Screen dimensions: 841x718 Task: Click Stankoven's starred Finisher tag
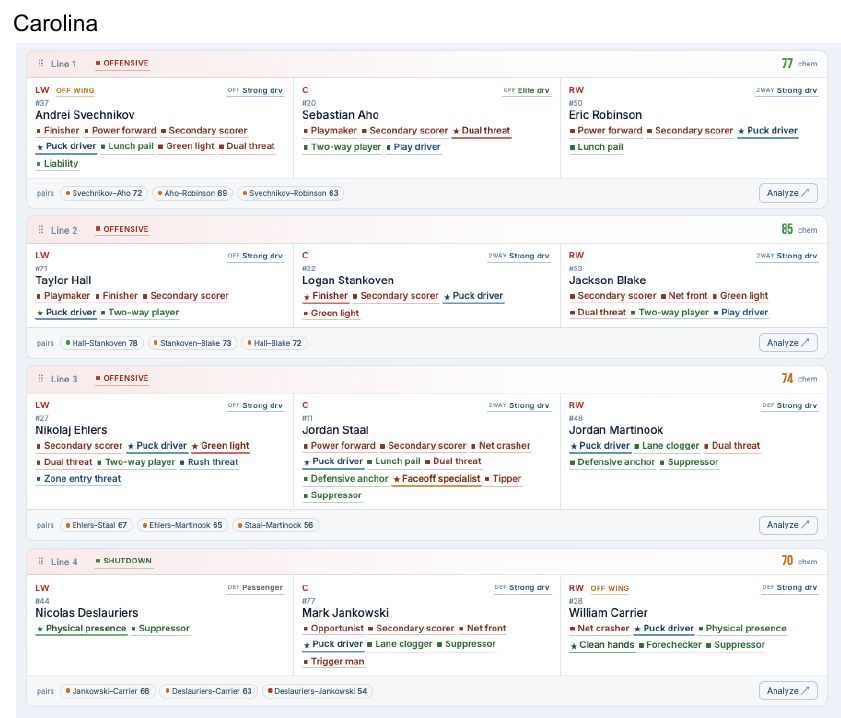pos(326,296)
